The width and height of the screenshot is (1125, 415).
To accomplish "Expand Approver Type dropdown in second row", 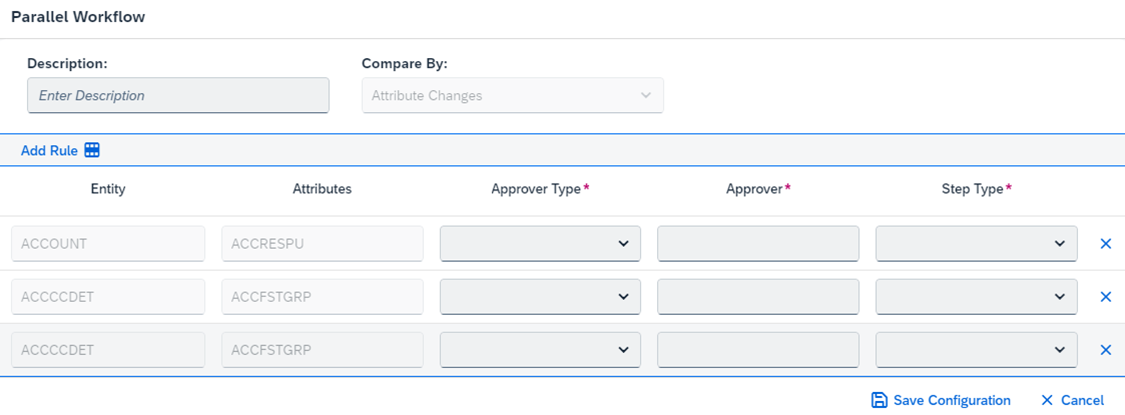I will (540, 297).
